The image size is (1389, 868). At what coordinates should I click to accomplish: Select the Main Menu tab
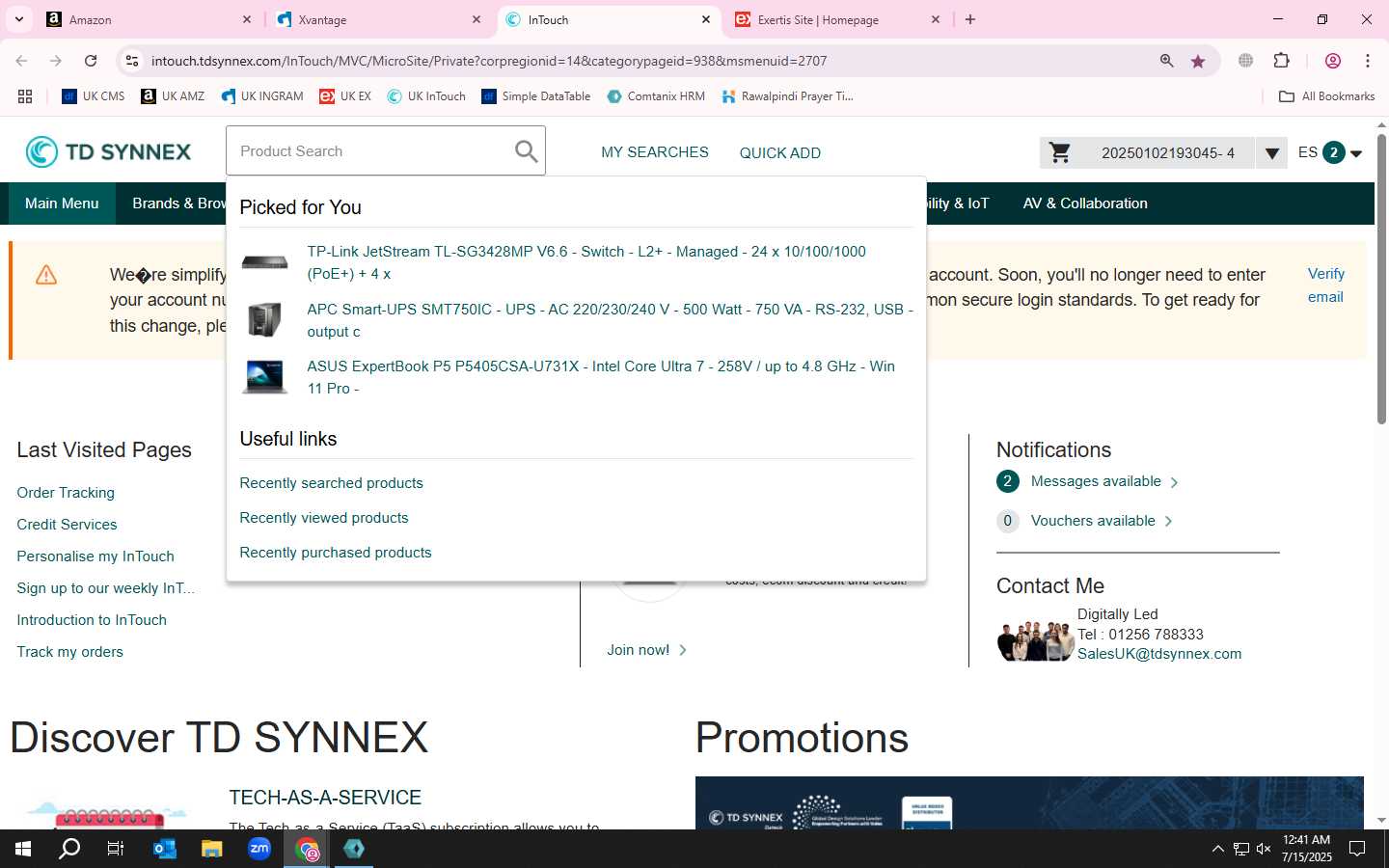coord(62,203)
